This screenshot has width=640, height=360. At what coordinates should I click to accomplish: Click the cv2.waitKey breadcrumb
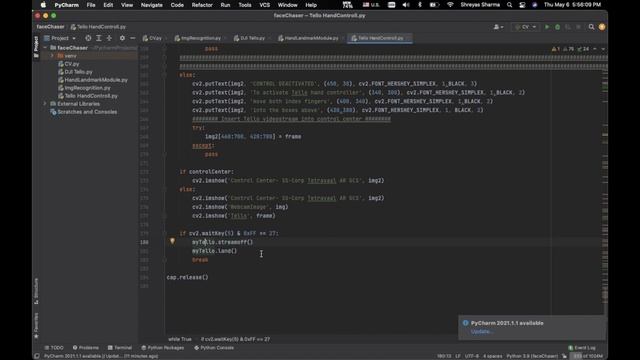coord(235,339)
